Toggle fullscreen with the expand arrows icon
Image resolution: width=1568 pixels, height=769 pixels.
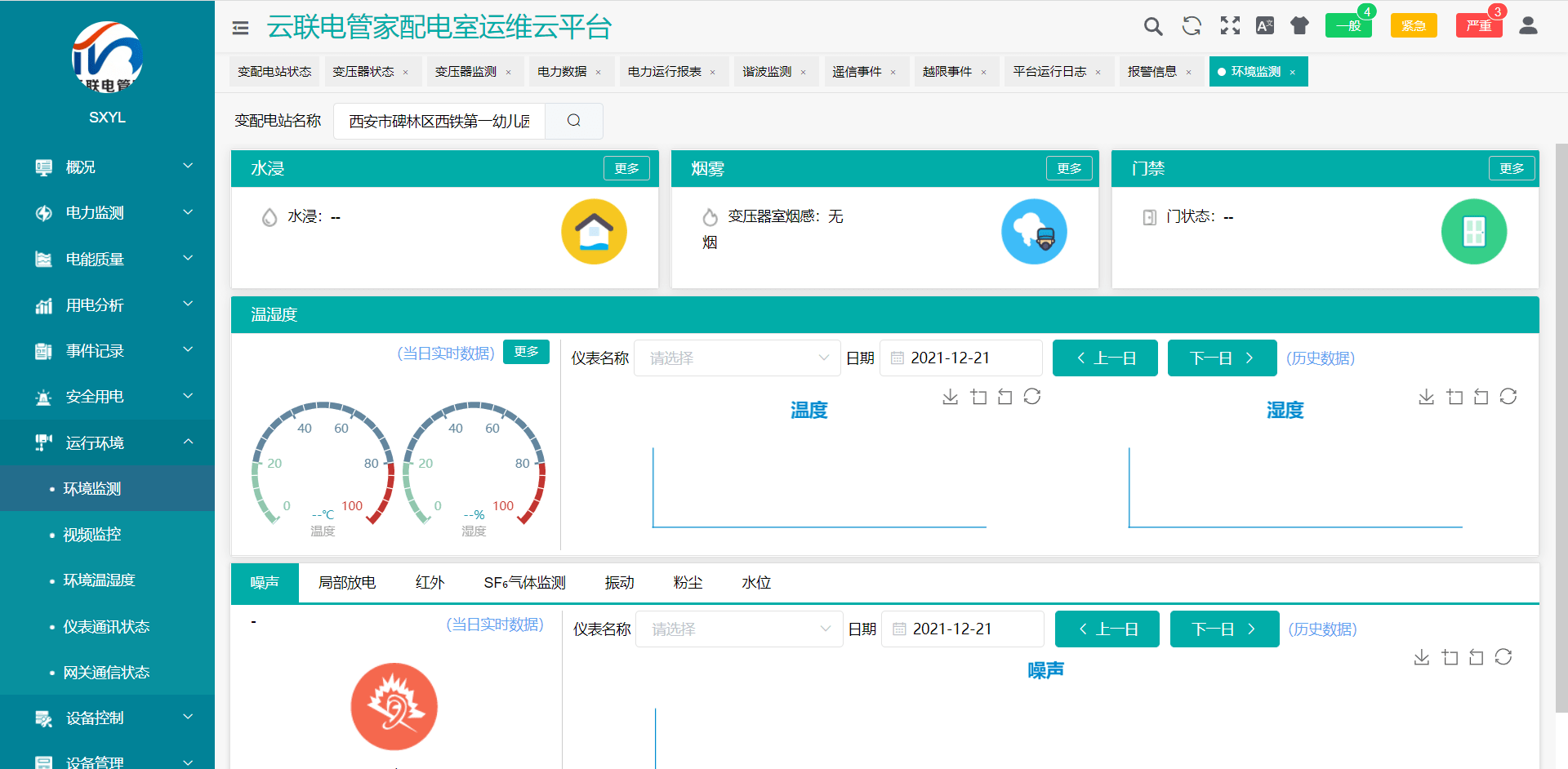point(1230,26)
